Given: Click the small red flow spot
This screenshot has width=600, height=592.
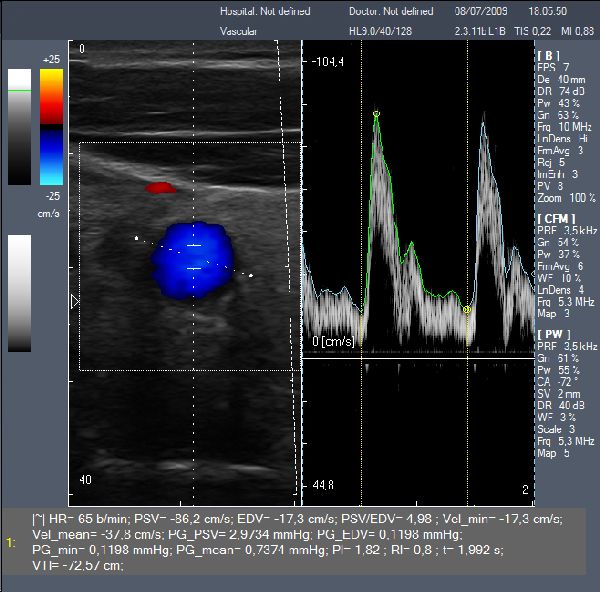Looking at the screenshot, I should [159, 187].
